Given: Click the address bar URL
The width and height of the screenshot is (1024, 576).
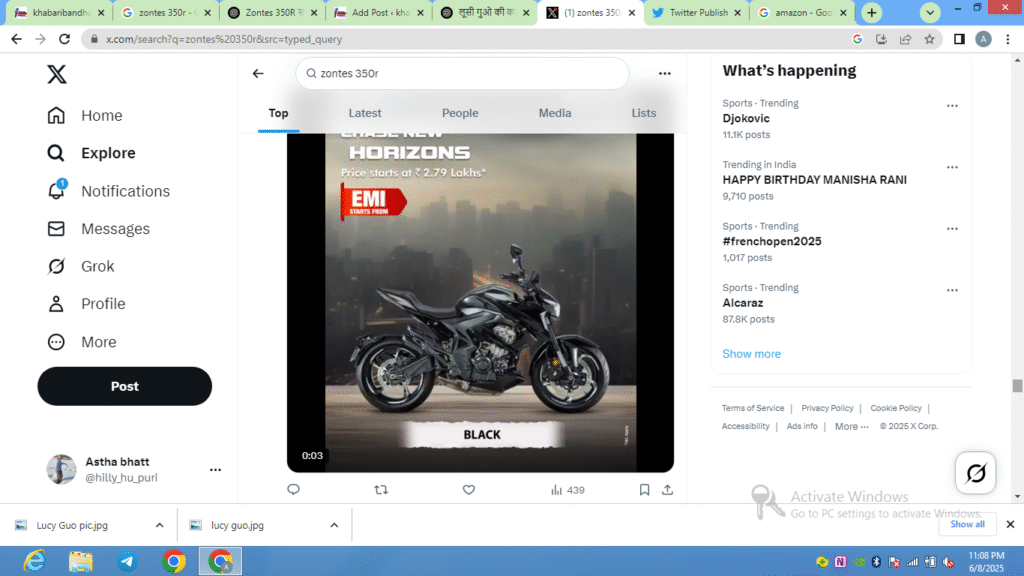Looking at the screenshot, I should (x=224, y=39).
